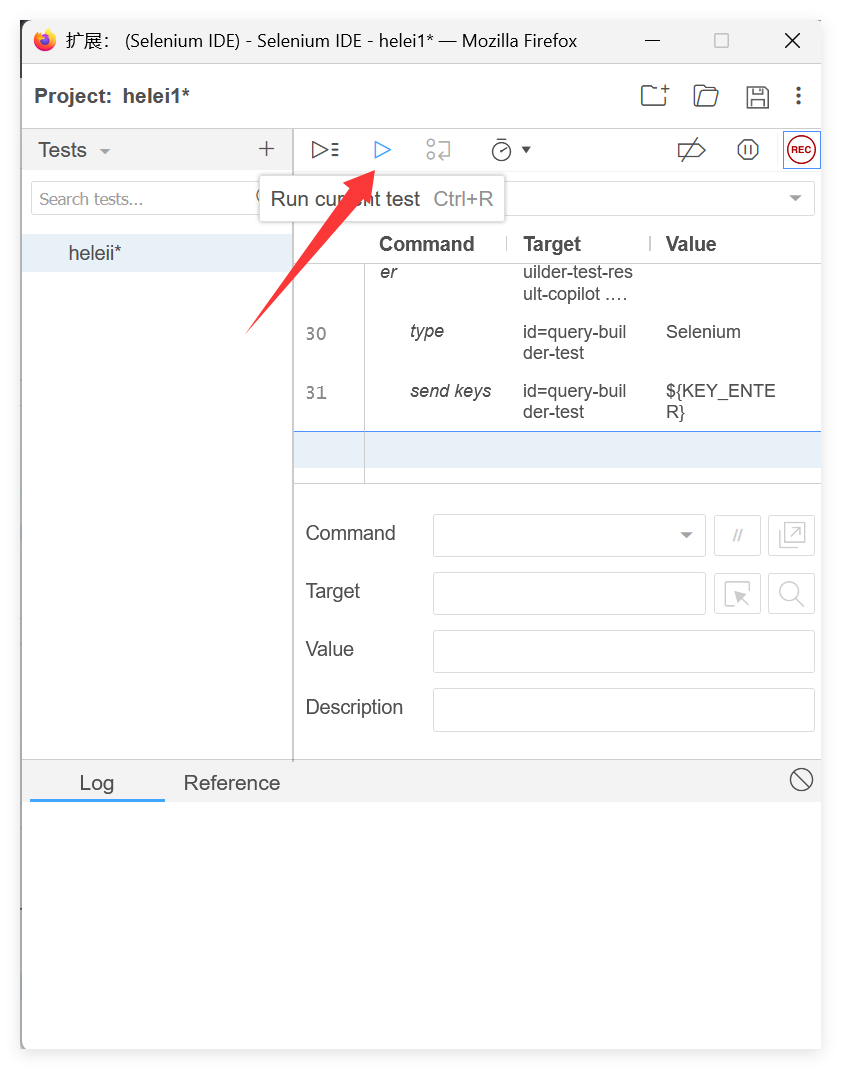Save project floppy disk icon
841x1069 pixels.
(757, 97)
